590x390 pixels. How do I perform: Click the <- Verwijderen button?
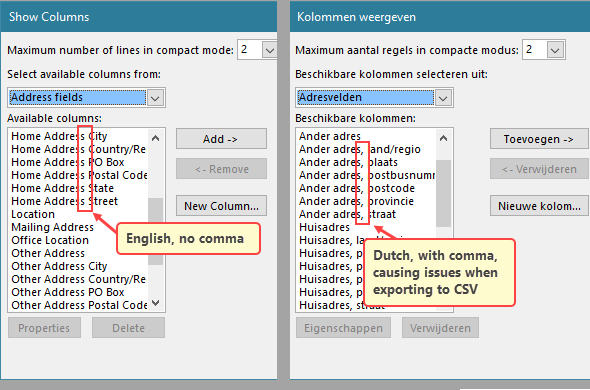539,169
